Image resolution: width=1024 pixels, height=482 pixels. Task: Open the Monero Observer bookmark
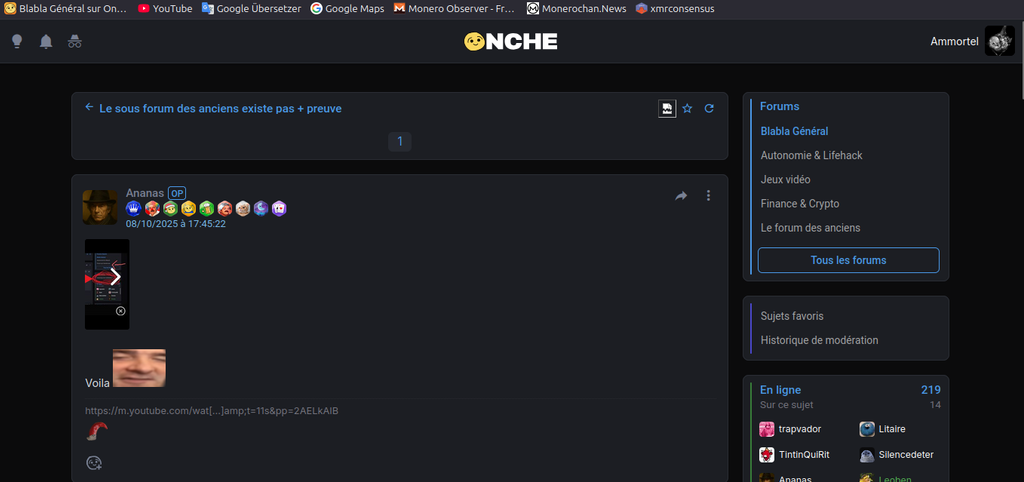pos(454,8)
